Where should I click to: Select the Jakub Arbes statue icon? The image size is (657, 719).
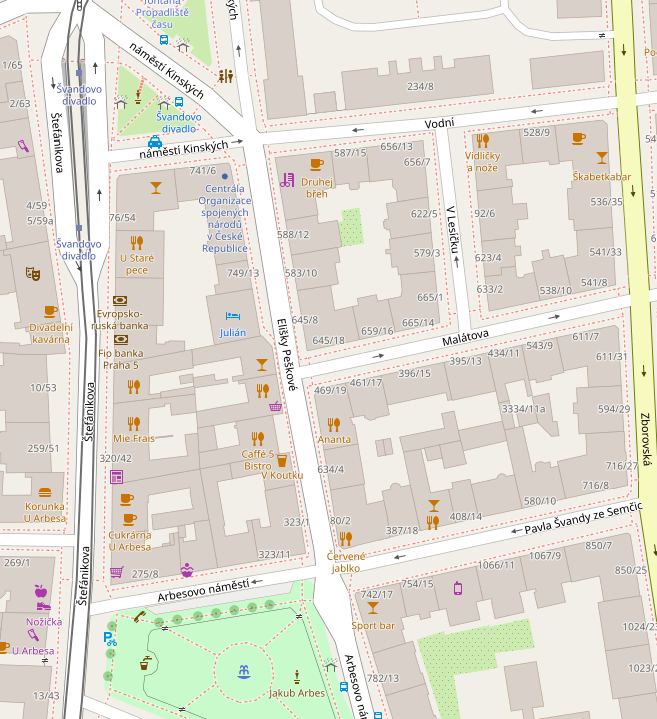pyautogui.click(x=297, y=676)
